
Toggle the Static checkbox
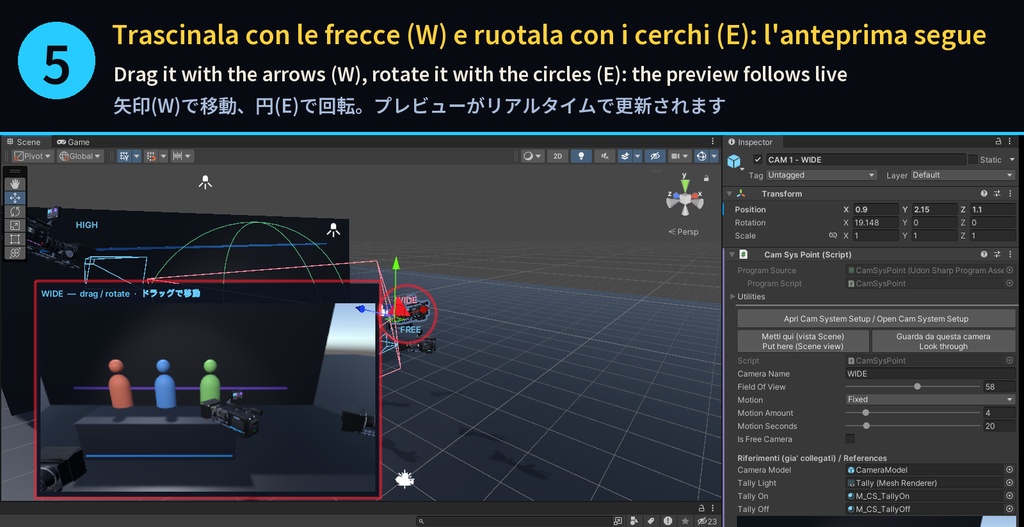[973, 159]
